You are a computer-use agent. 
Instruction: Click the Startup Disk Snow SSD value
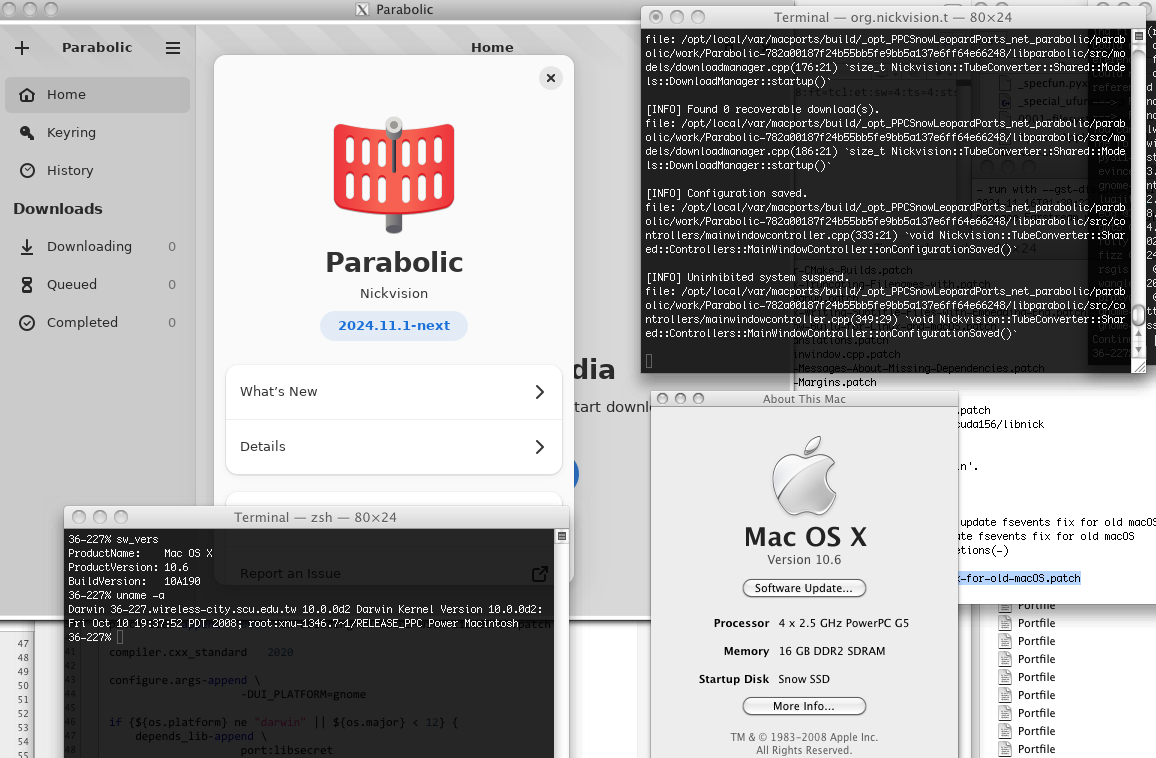804,680
